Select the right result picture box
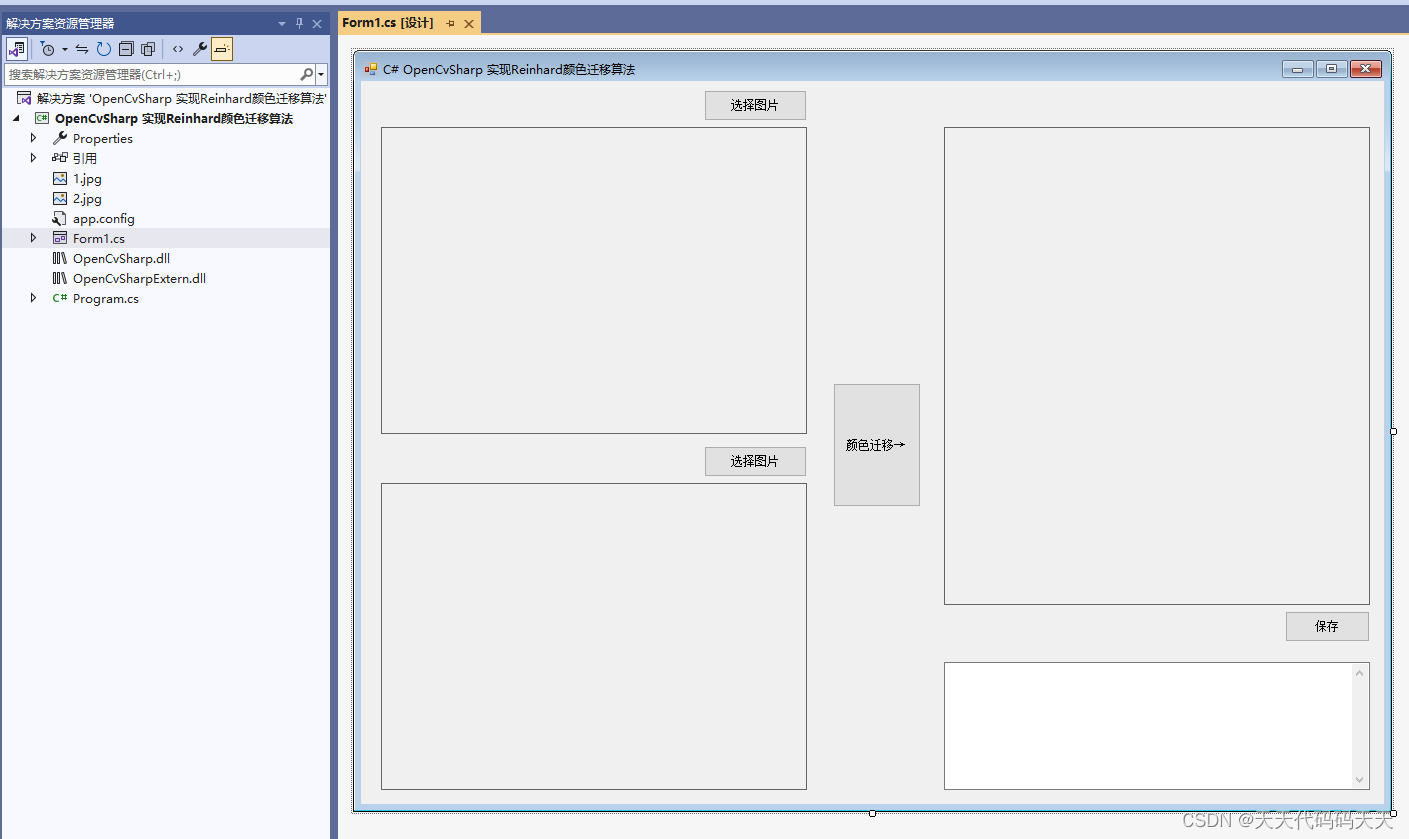This screenshot has height=839, width=1409. point(1157,366)
